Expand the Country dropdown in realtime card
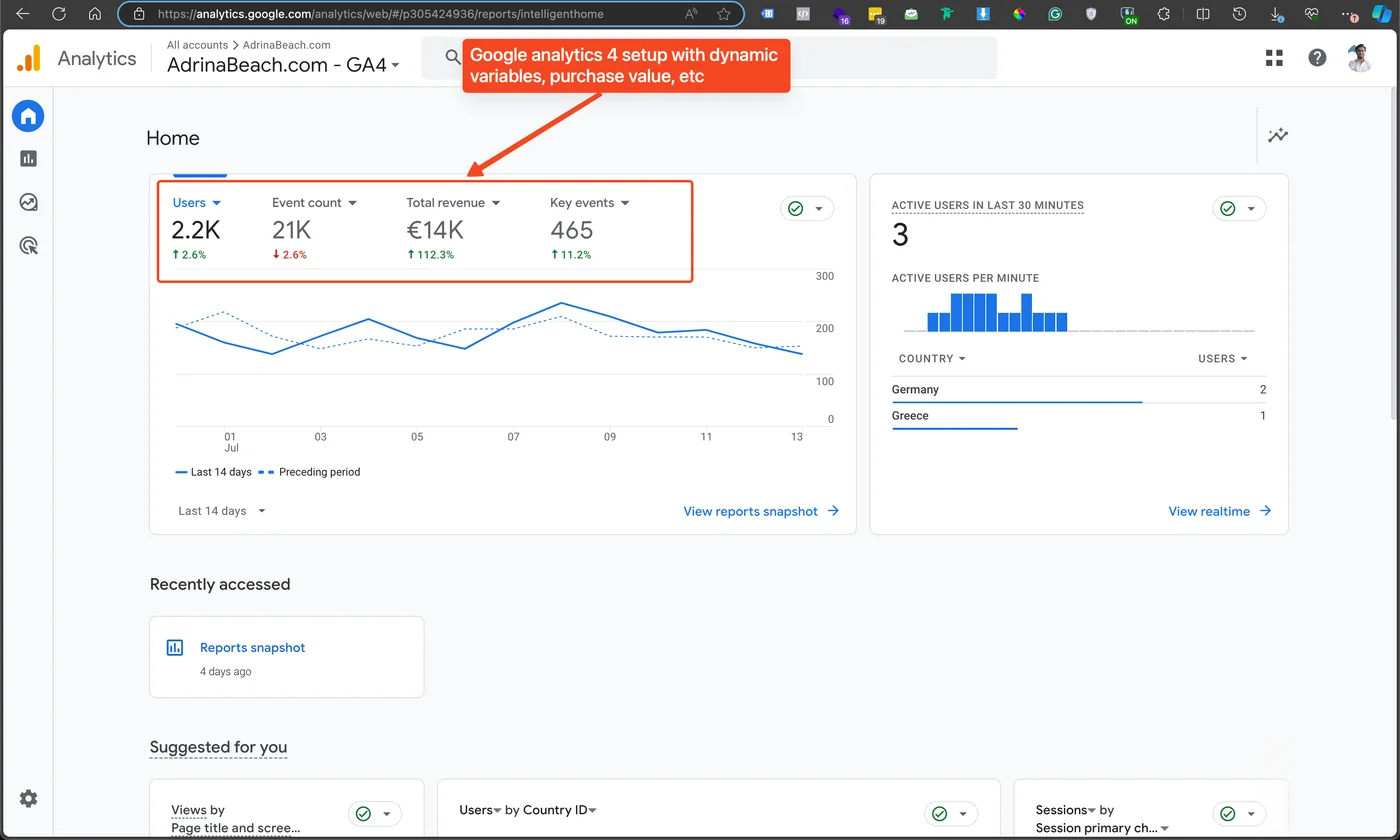 pyautogui.click(x=931, y=358)
